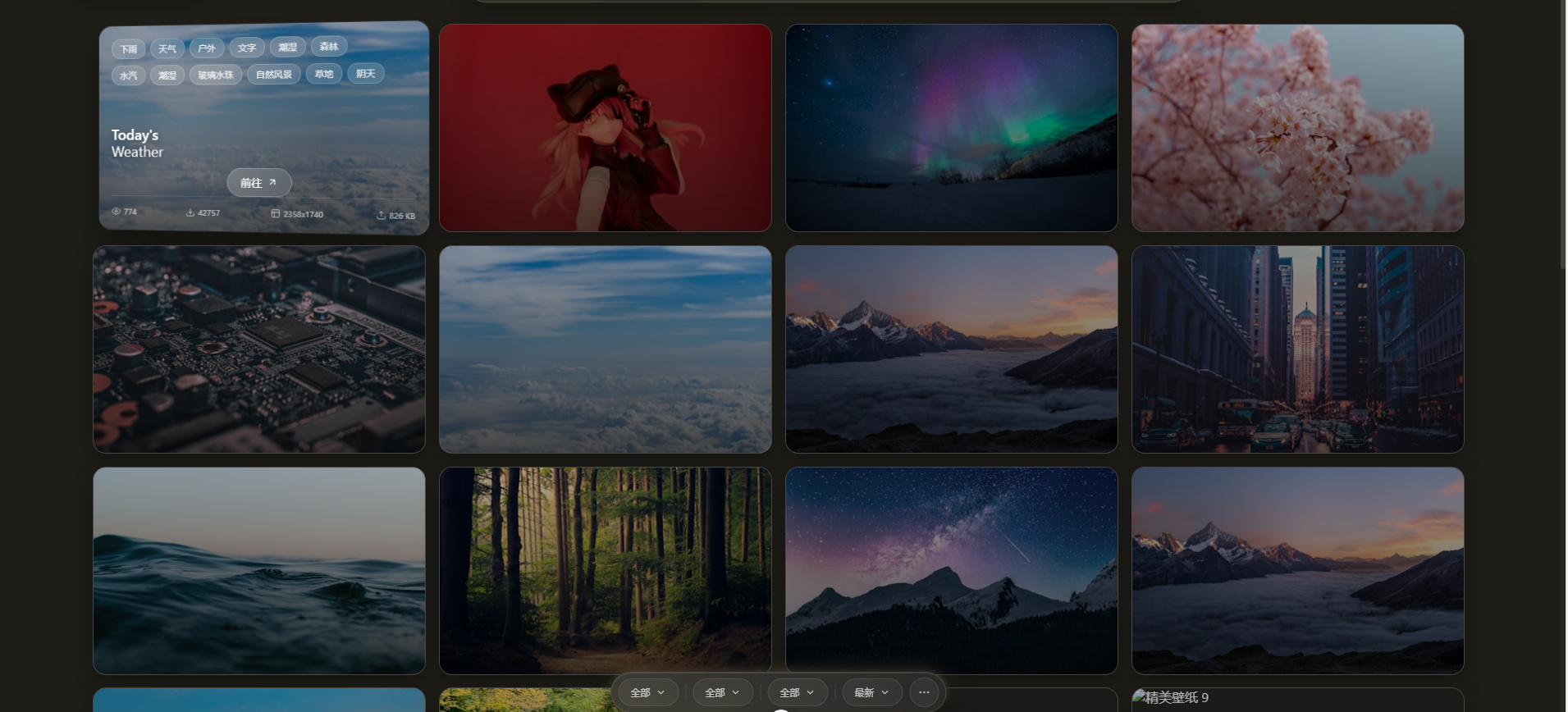Image resolution: width=1568 pixels, height=712 pixels.
Task: Open the aurora borealis wallpaper
Action: point(951,128)
